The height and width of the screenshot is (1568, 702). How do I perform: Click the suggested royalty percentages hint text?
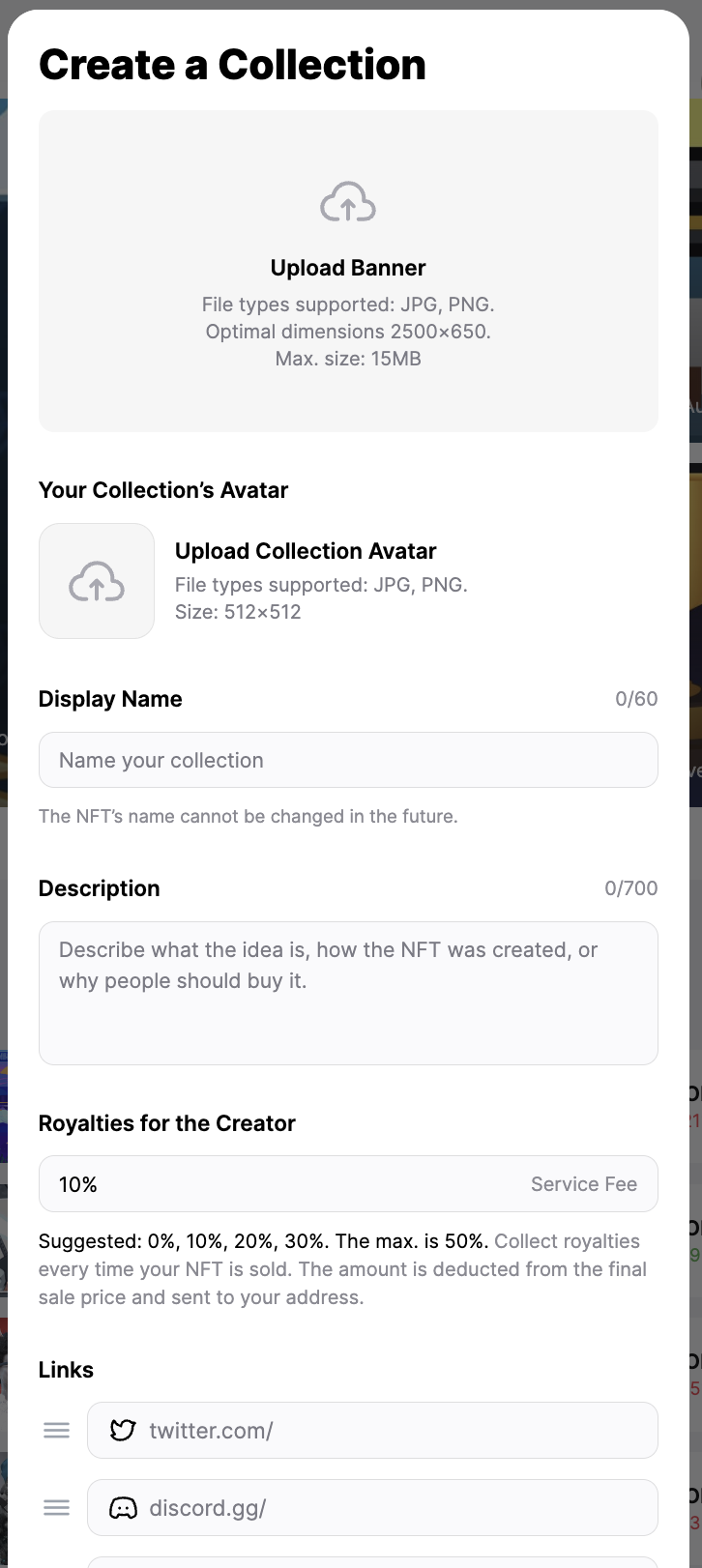click(x=263, y=1241)
